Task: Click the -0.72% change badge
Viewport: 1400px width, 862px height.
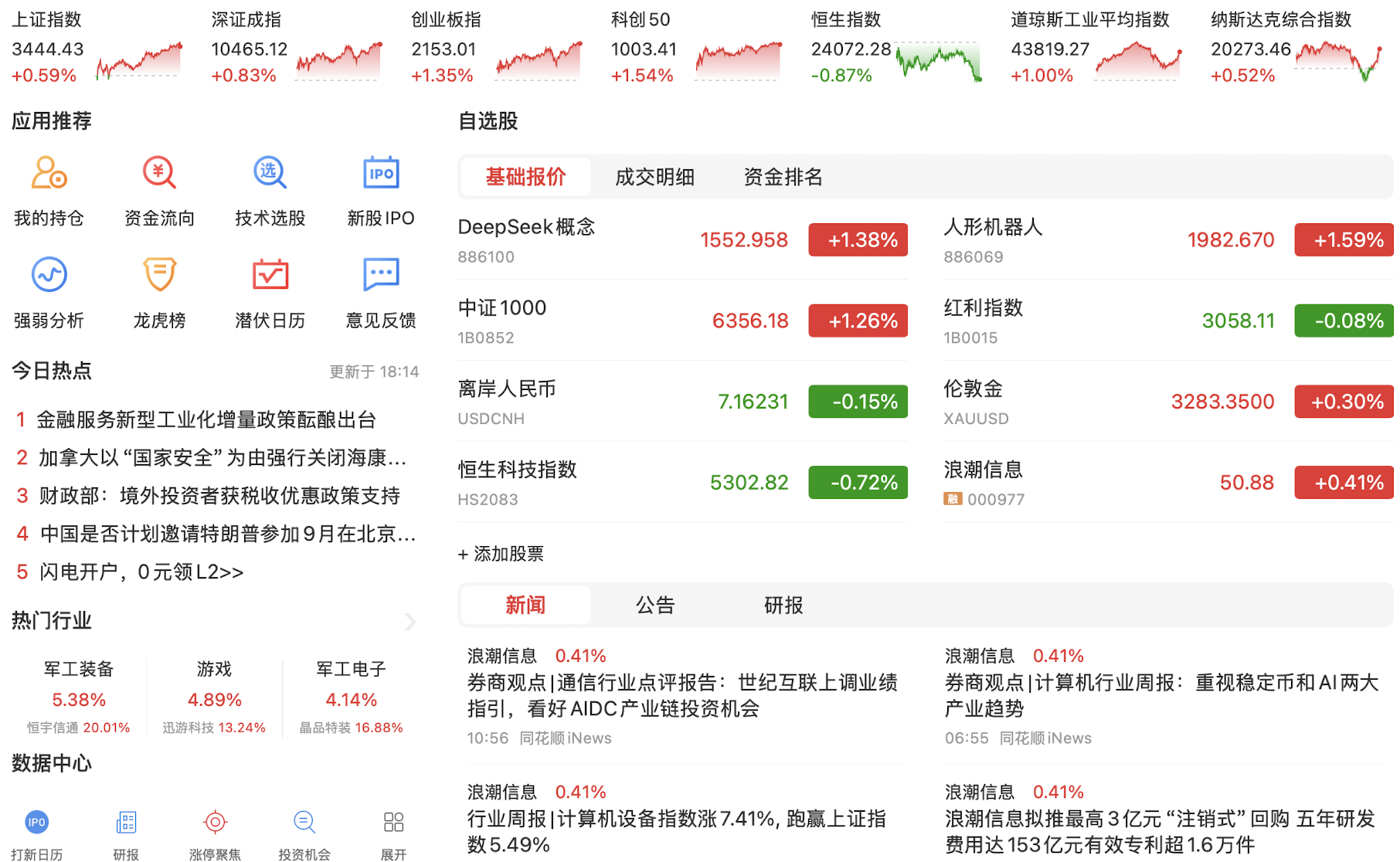Action: tap(858, 483)
